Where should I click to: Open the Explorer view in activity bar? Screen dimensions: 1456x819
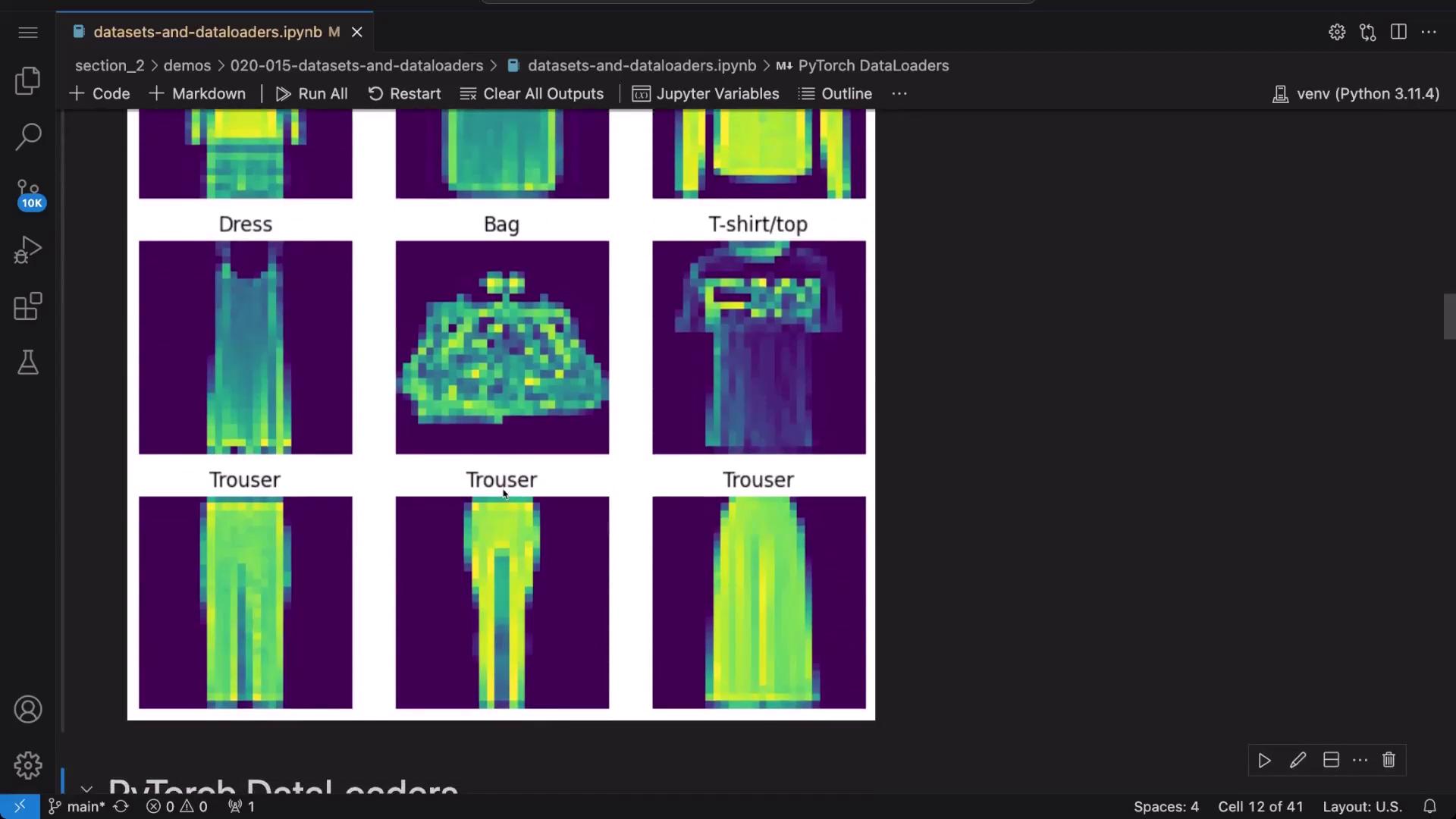click(x=28, y=80)
